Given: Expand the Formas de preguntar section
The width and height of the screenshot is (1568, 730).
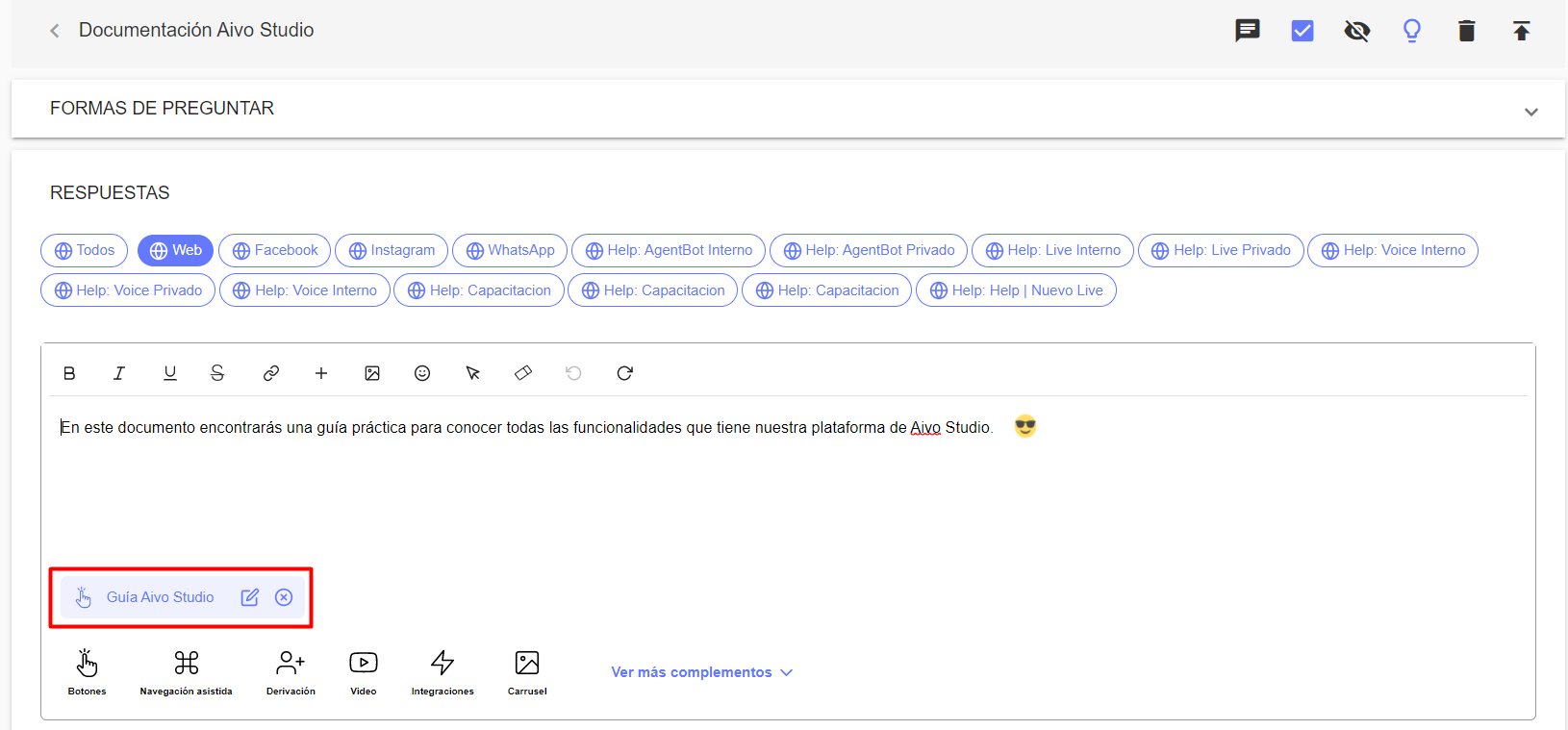Looking at the screenshot, I should click(1531, 112).
